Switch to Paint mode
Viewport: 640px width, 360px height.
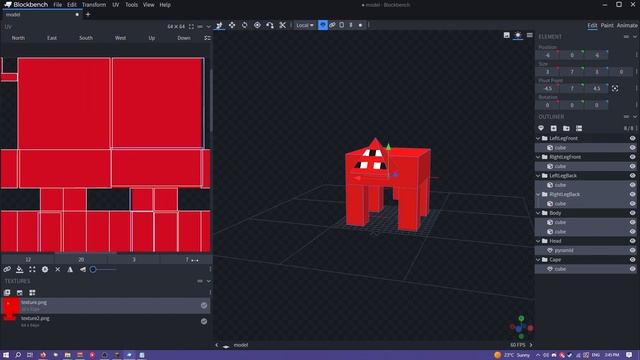point(607,25)
